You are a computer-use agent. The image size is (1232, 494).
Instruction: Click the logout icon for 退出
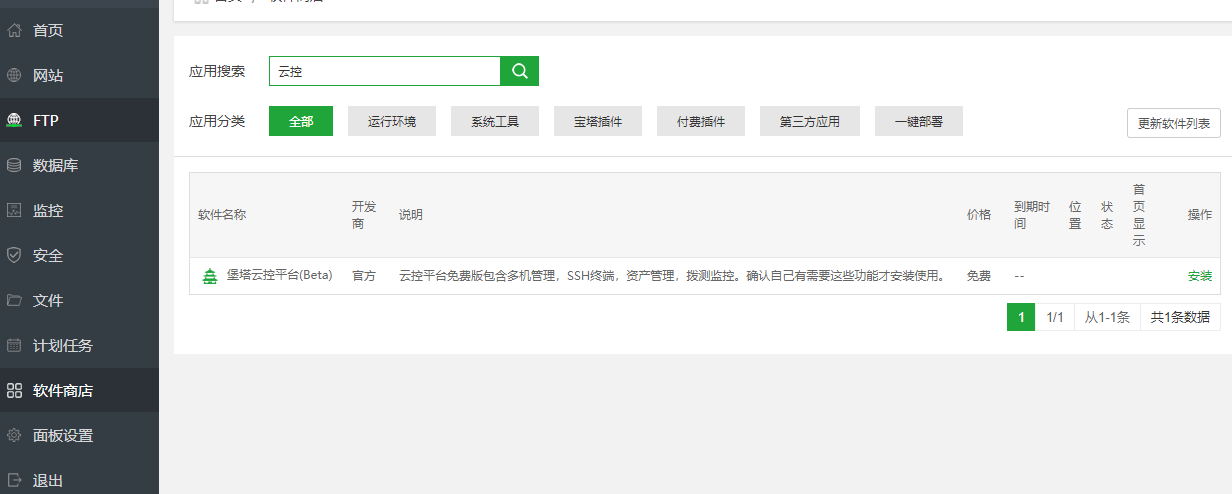pyautogui.click(x=14, y=480)
